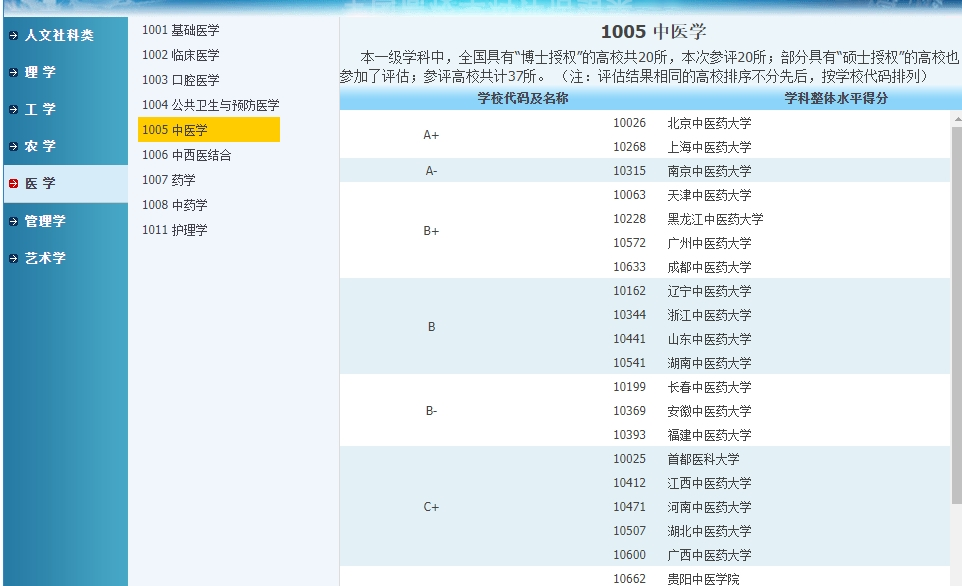Click arrow icon beside 理学
962x586 pixels.
coord(13,72)
